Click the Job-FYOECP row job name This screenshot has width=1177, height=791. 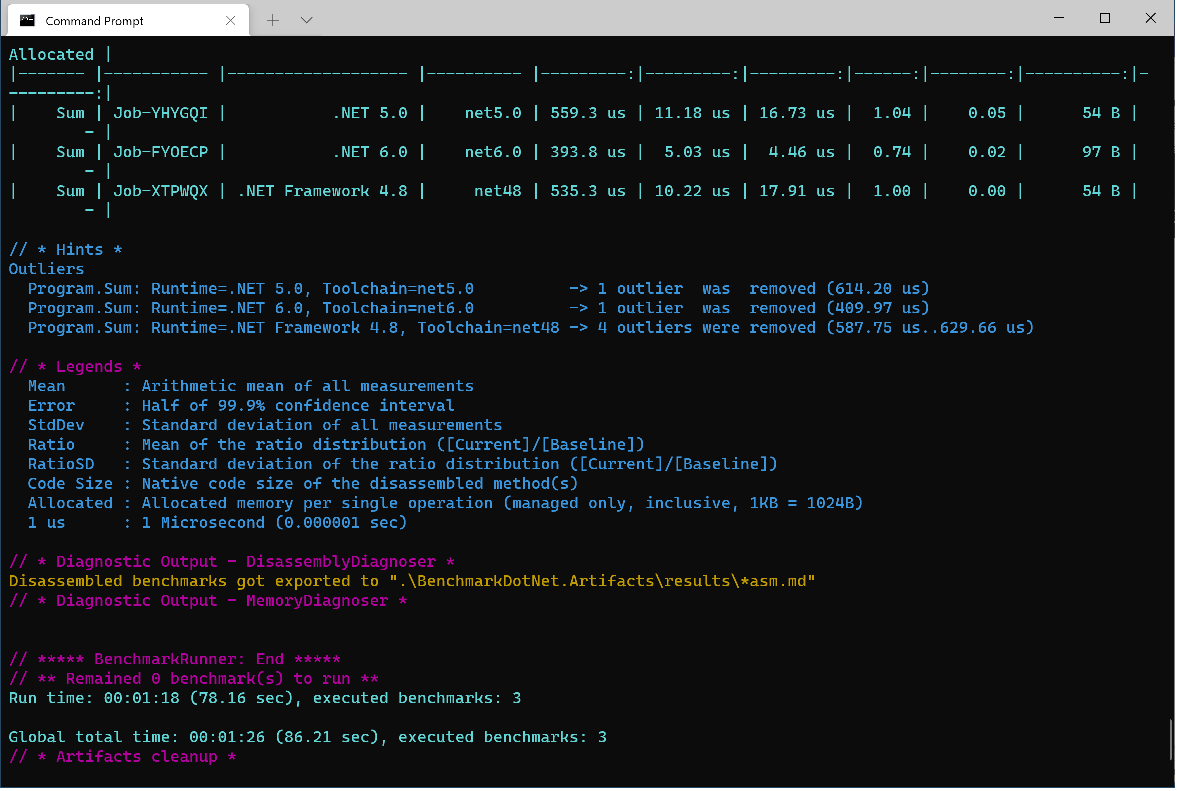pyautogui.click(x=160, y=152)
